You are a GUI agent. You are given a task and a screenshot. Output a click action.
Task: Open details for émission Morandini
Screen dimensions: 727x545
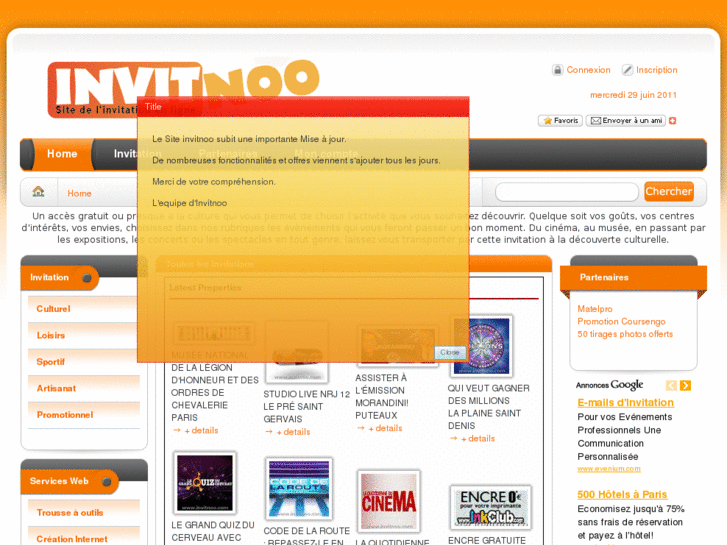385,428
